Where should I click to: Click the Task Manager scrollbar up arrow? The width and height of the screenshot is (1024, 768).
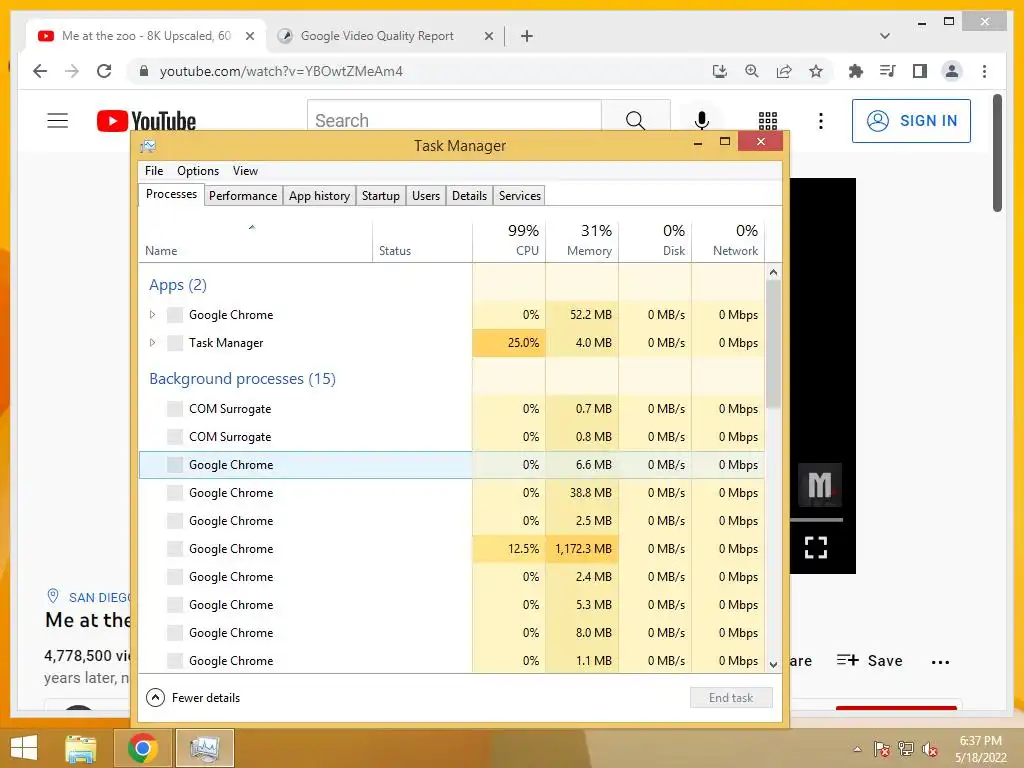point(773,272)
